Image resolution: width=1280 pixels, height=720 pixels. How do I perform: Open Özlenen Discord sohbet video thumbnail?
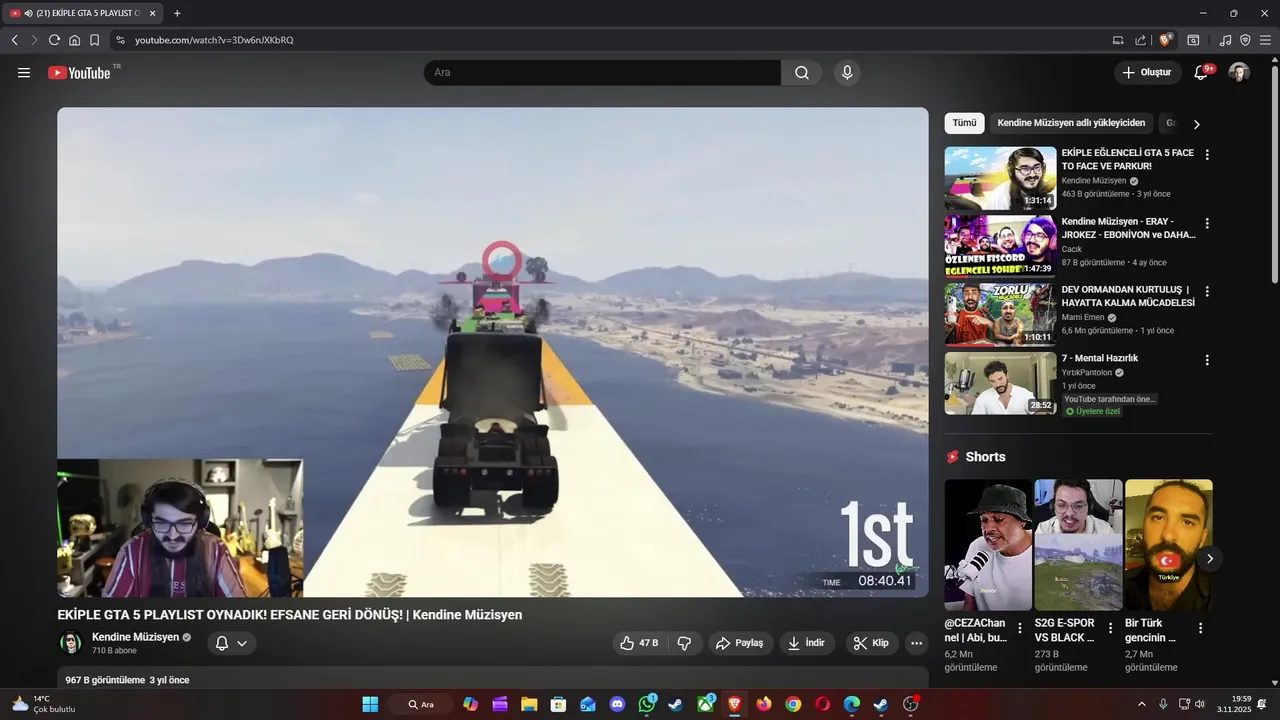click(1000, 246)
